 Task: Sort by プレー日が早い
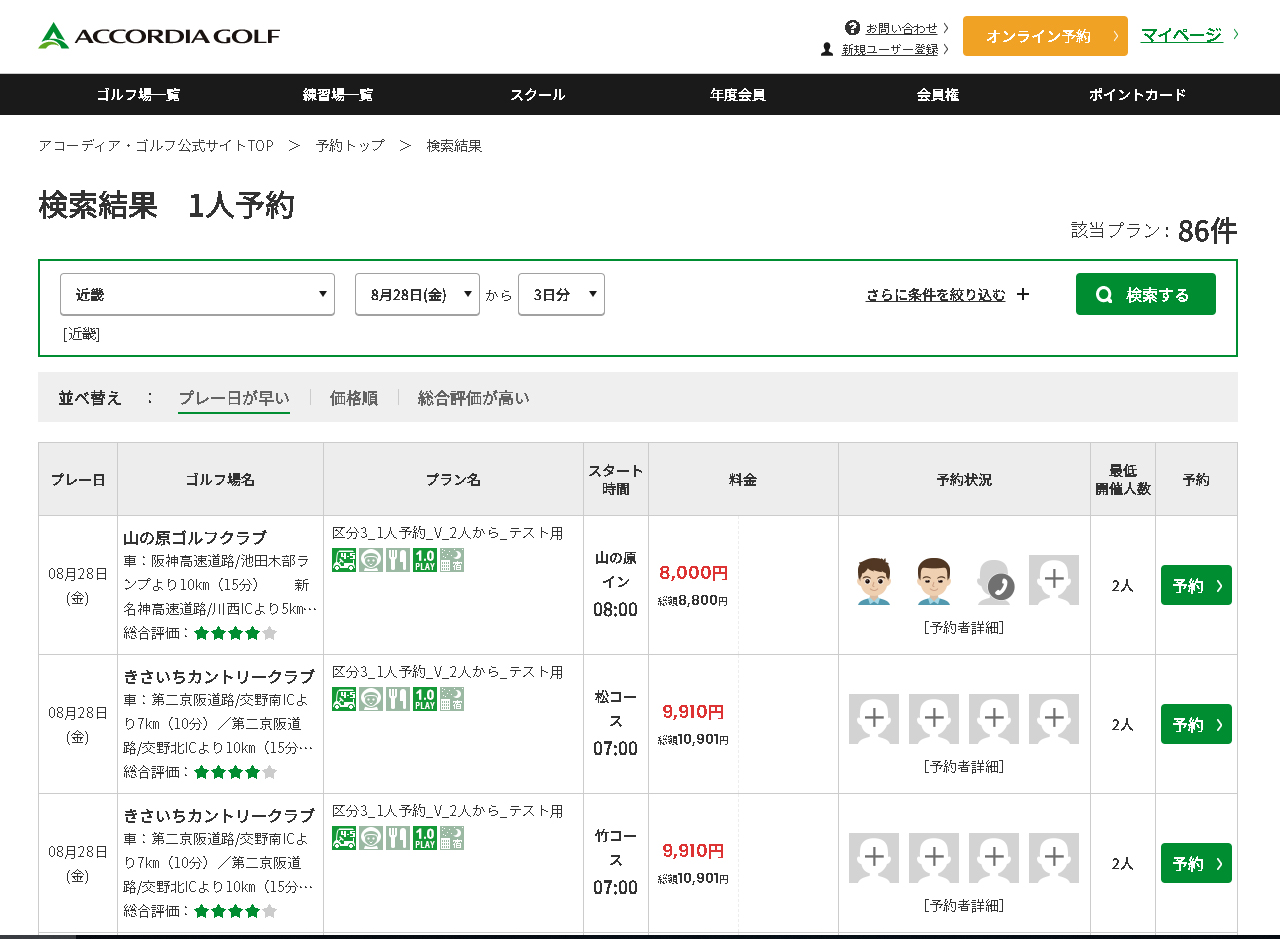234,398
